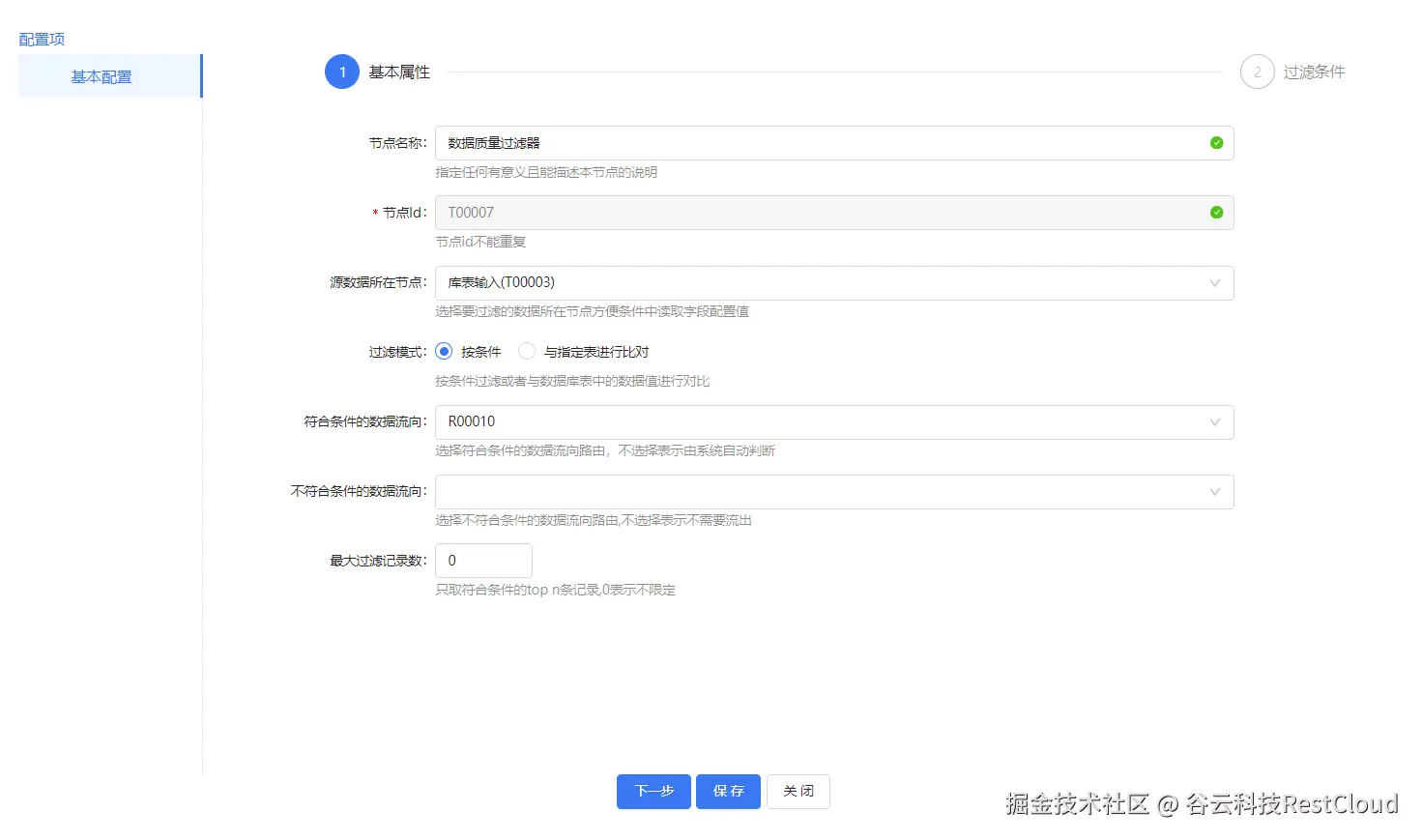Click the chevron of 不符合条件的数据流向 select

click(1215, 492)
